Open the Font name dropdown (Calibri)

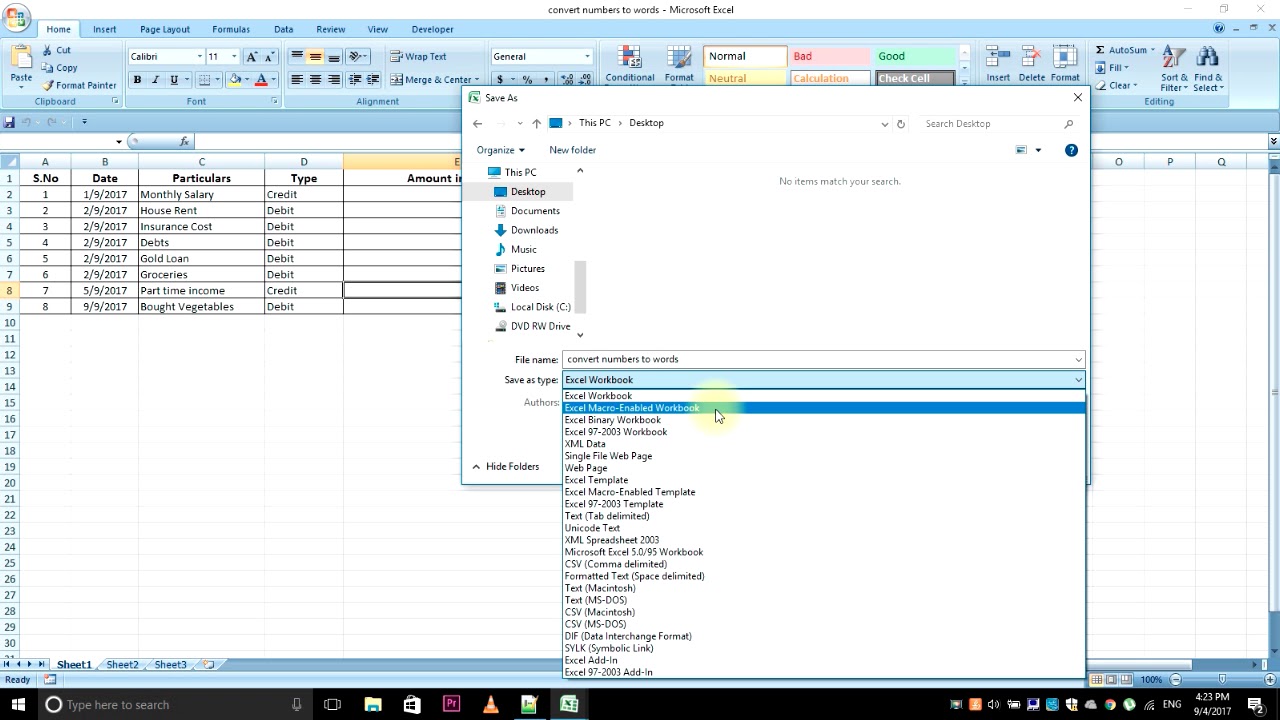(x=200, y=57)
